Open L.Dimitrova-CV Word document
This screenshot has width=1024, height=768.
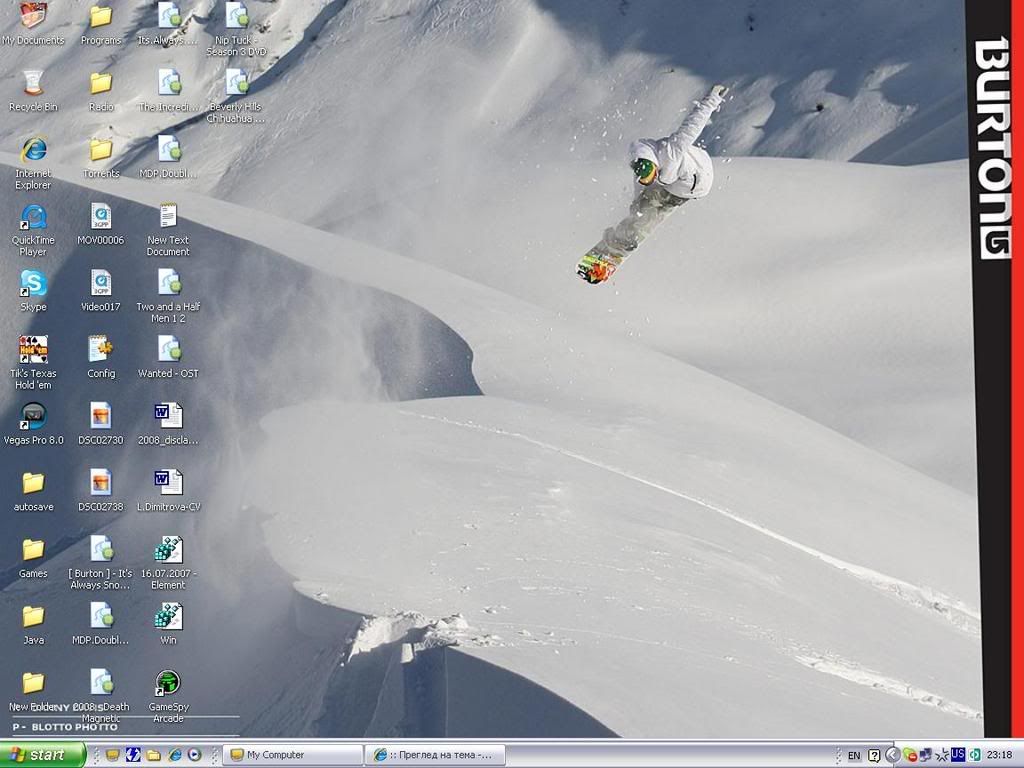tap(168, 490)
